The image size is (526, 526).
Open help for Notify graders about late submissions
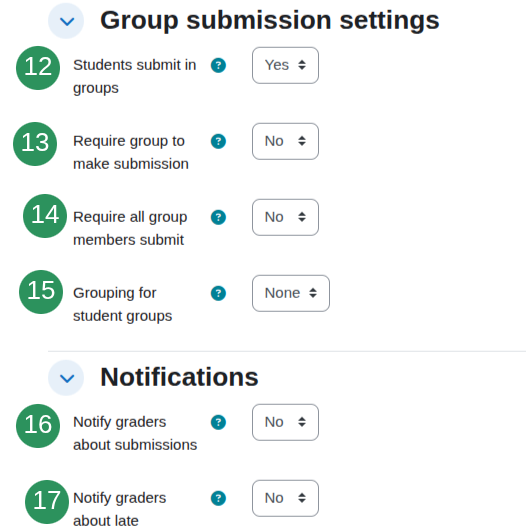(218, 498)
